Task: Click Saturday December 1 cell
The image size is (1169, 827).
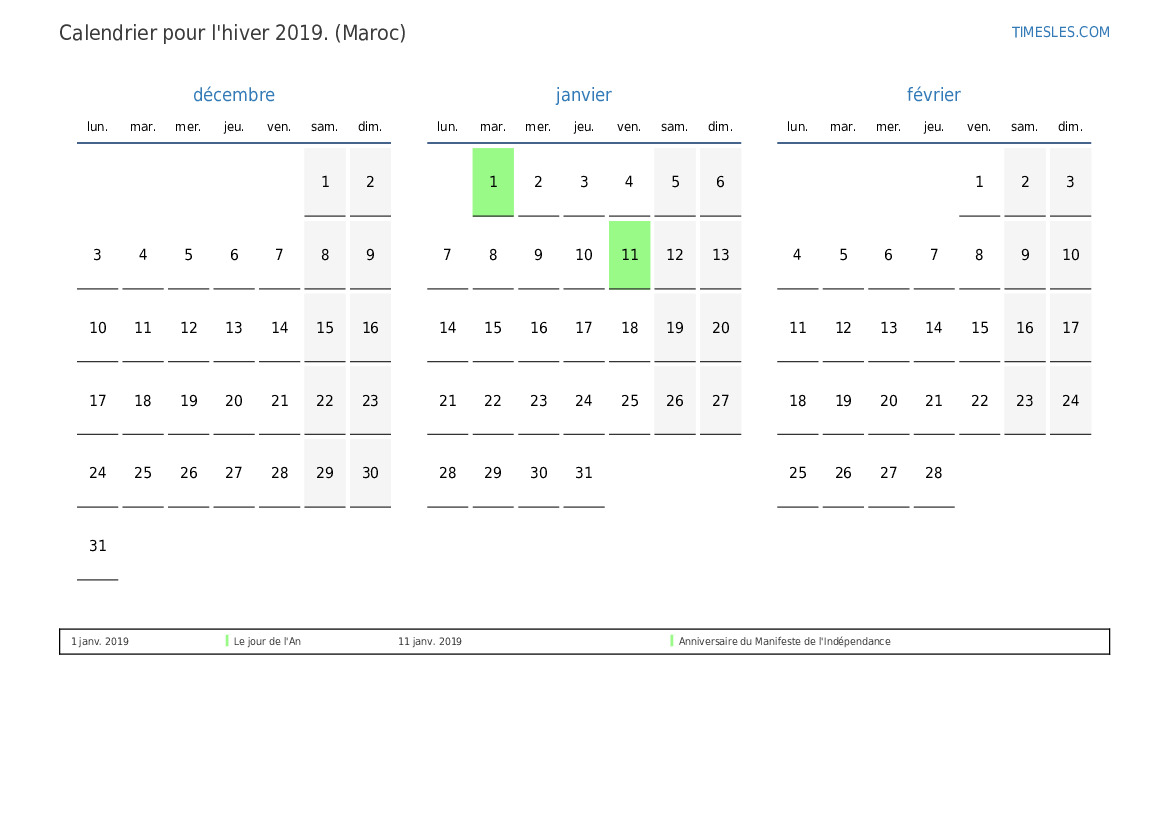Action: [325, 182]
